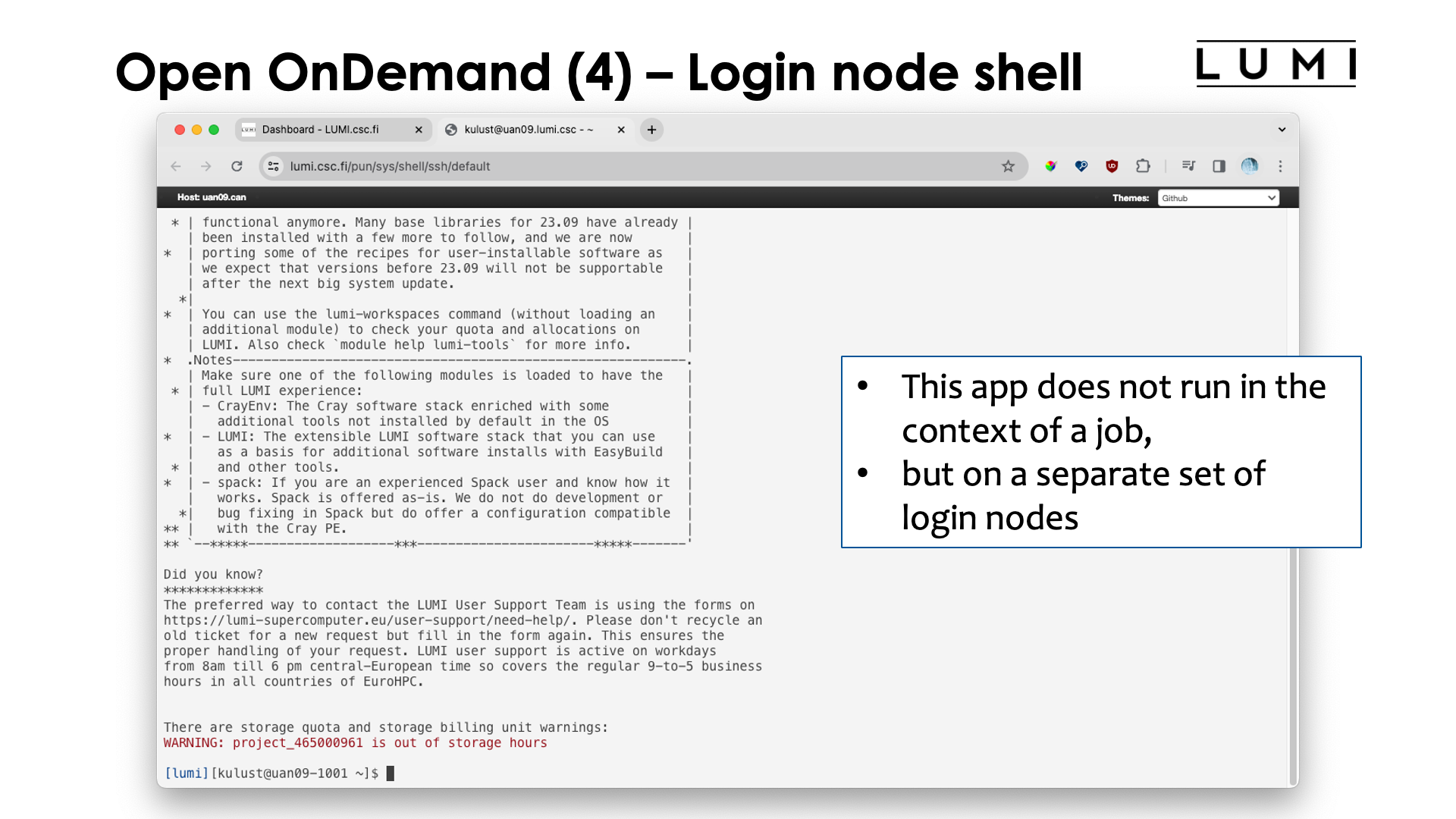Open the Themes dropdown showing Github
The image size is (1456, 819).
tap(1219, 198)
